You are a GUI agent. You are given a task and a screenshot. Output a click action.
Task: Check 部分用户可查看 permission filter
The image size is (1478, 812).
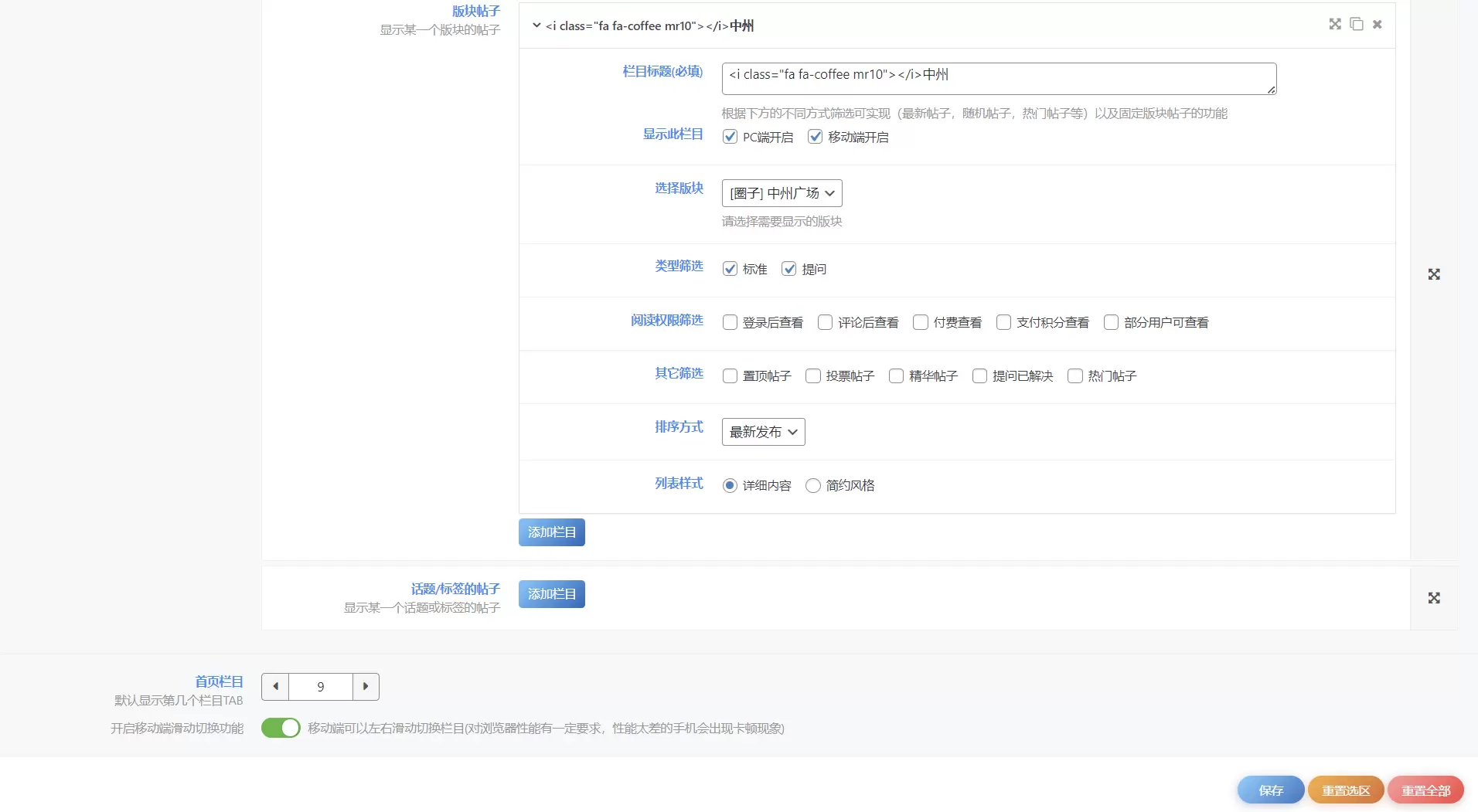pos(1111,322)
